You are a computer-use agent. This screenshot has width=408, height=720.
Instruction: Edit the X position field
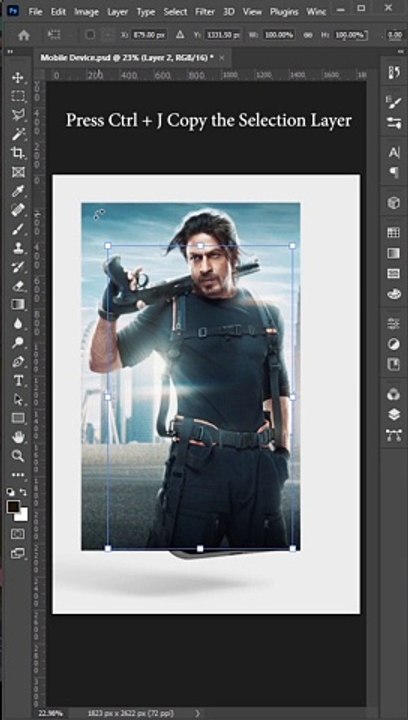(x=149, y=35)
